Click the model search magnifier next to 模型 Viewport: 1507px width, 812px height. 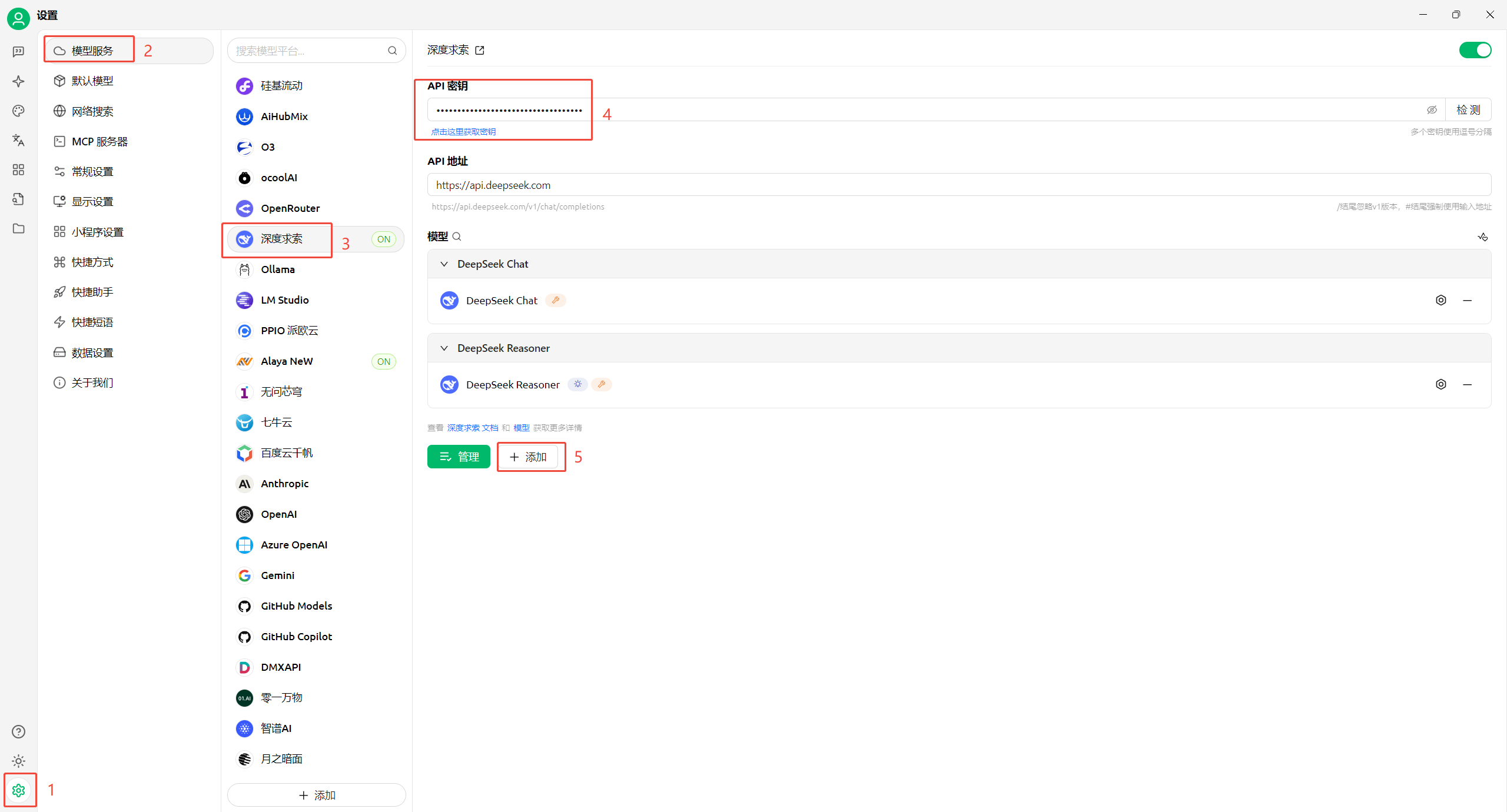pos(457,237)
